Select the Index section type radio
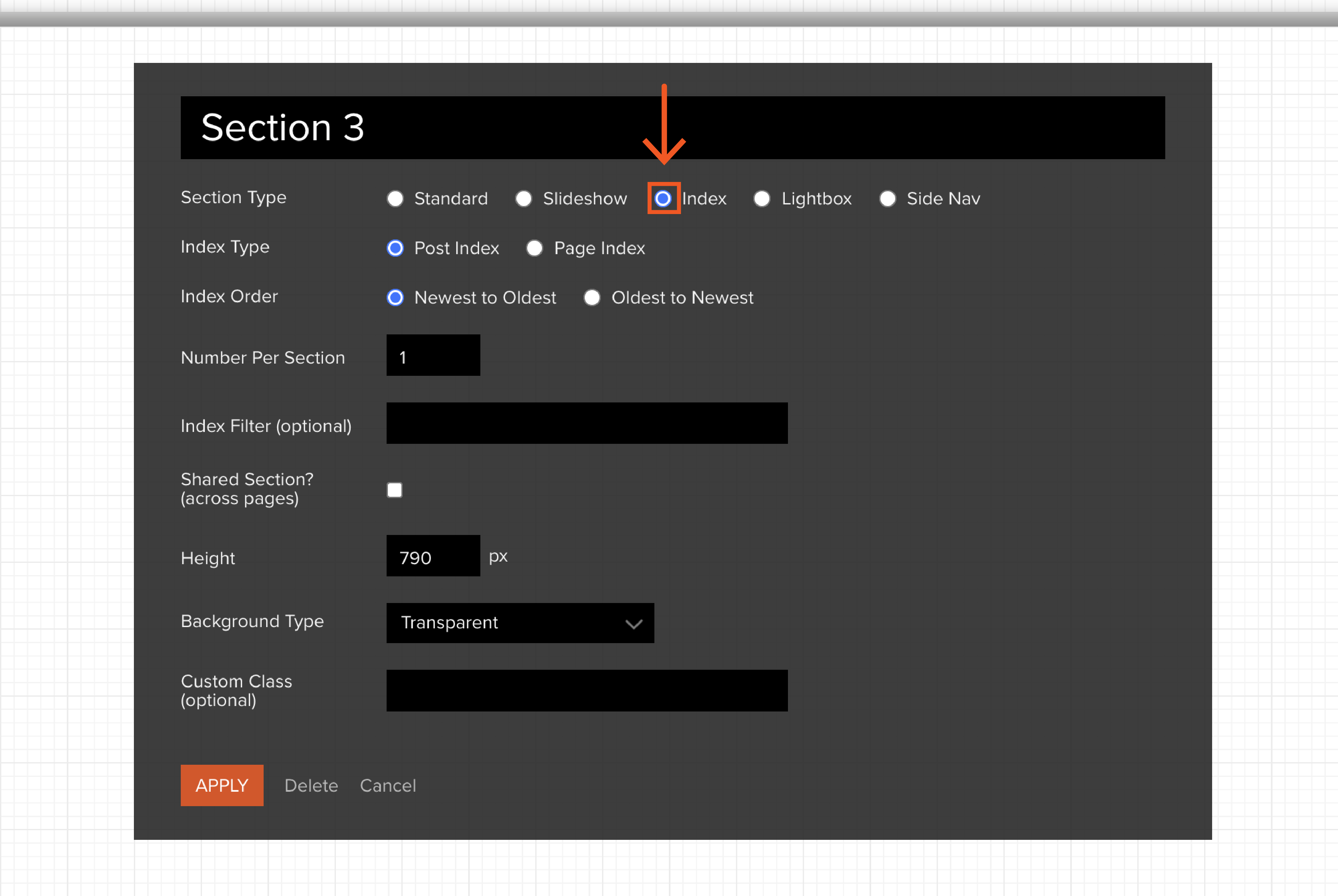Screen dimensions: 1338x896 coord(663,198)
